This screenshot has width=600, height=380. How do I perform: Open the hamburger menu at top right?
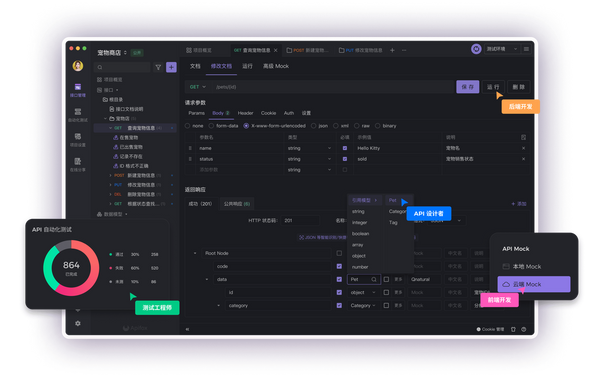[527, 49]
